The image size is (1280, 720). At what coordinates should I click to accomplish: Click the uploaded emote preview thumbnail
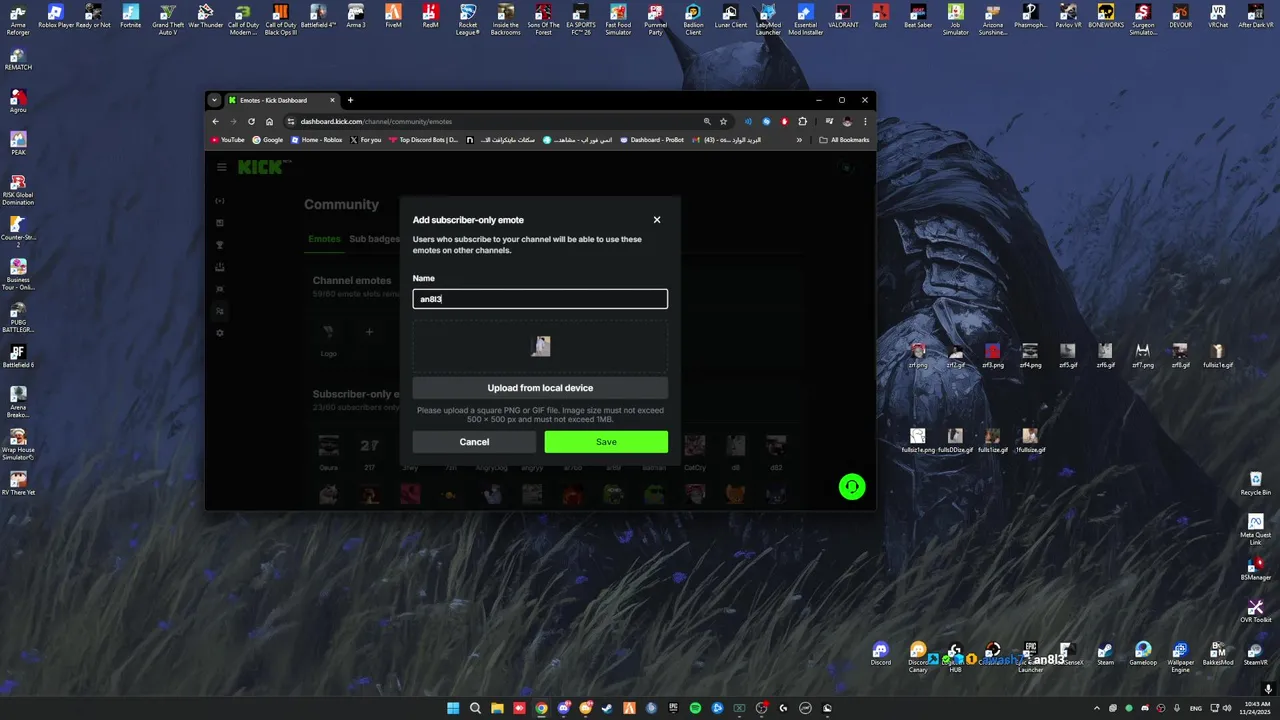(541, 346)
